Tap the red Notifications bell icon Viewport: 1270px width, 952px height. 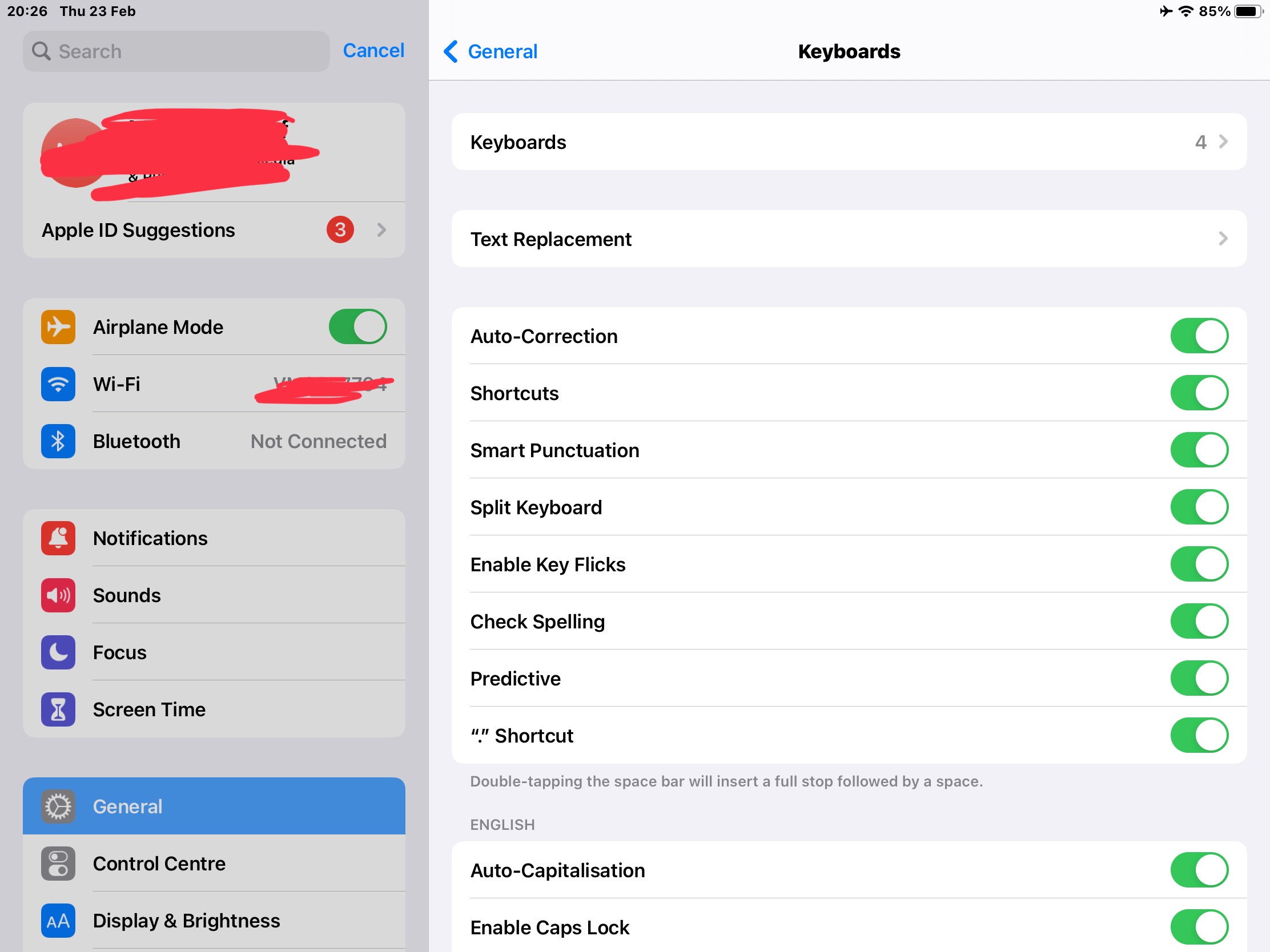pyautogui.click(x=58, y=538)
